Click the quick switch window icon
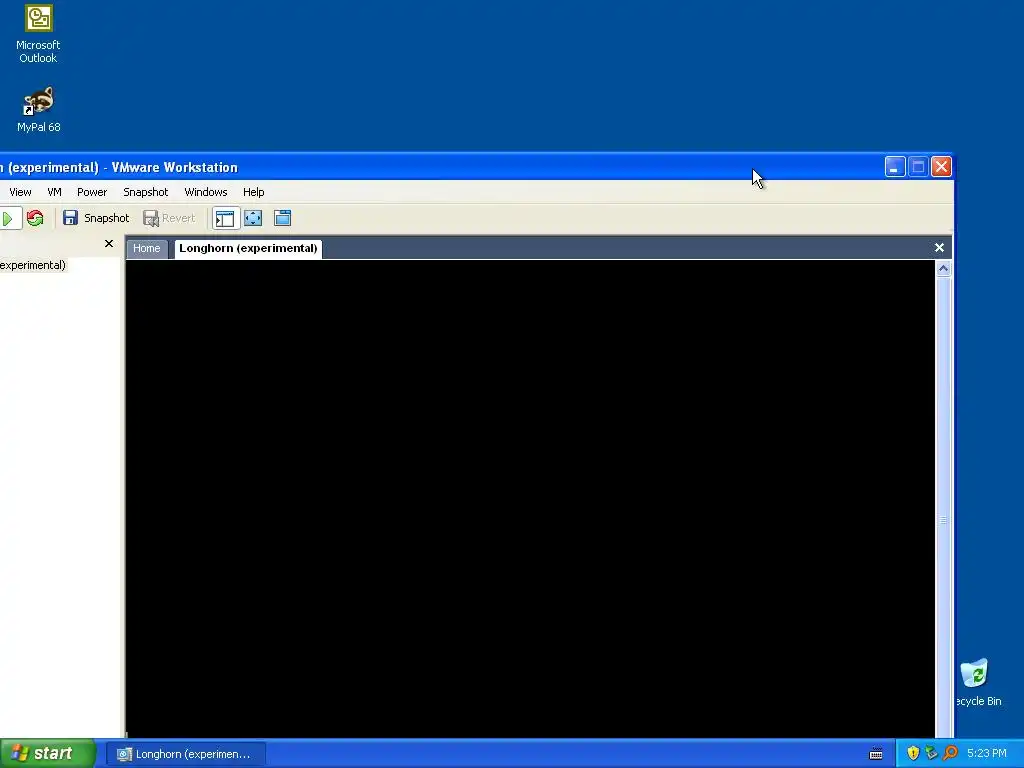Image resolution: width=1024 pixels, height=768 pixels. [283, 218]
